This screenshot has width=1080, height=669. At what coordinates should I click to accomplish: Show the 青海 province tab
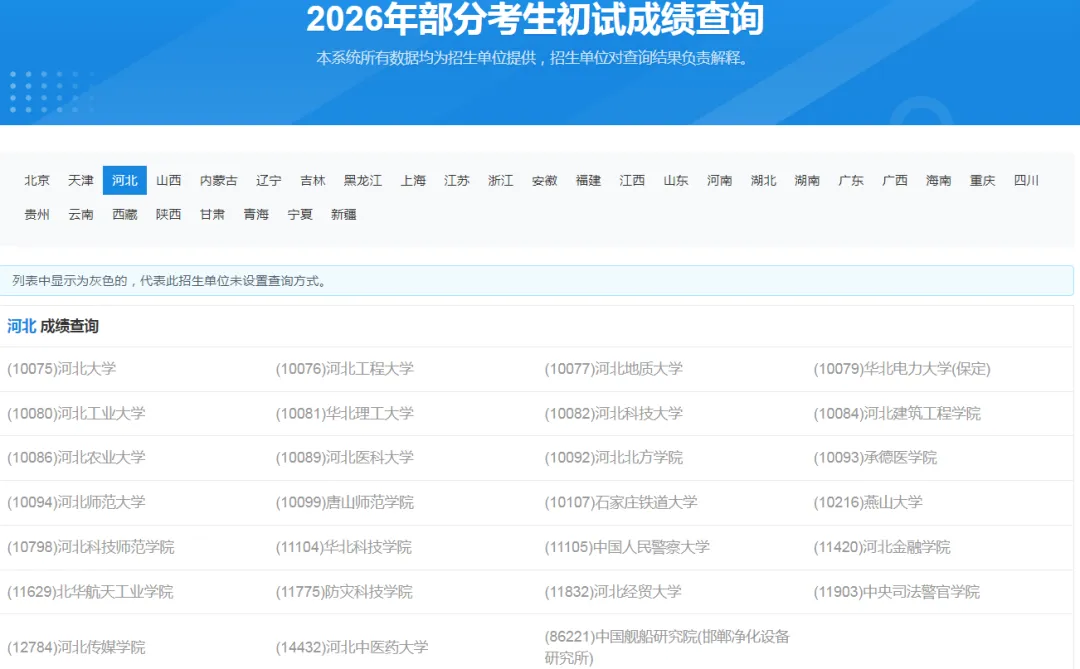[256, 215]
